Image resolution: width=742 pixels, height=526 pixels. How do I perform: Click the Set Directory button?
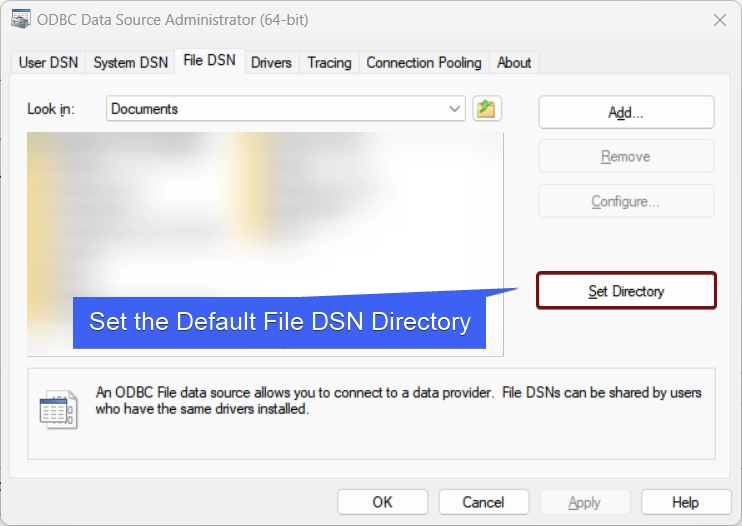pos(626,291)
